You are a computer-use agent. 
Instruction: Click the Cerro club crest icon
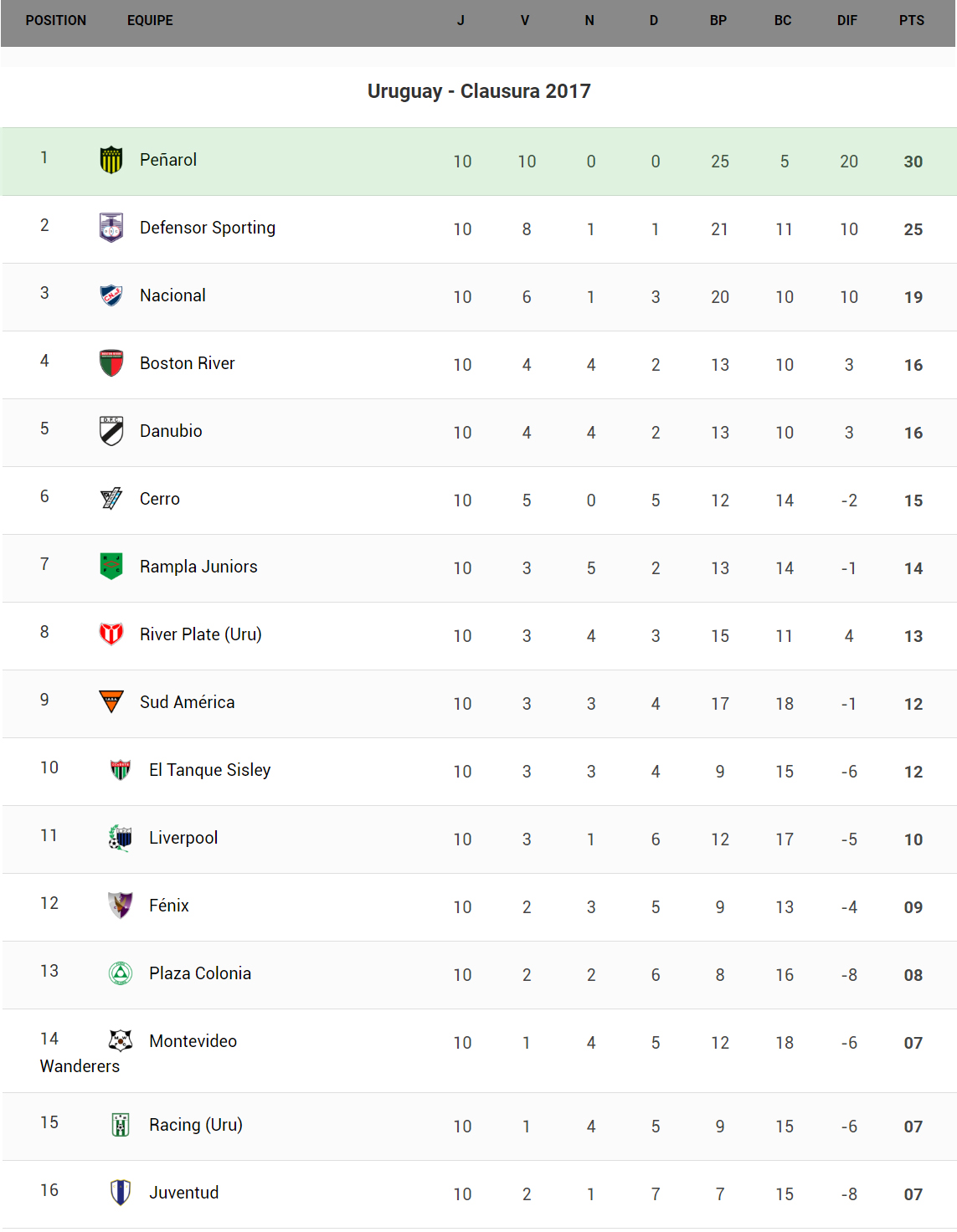tap(111, 499)
